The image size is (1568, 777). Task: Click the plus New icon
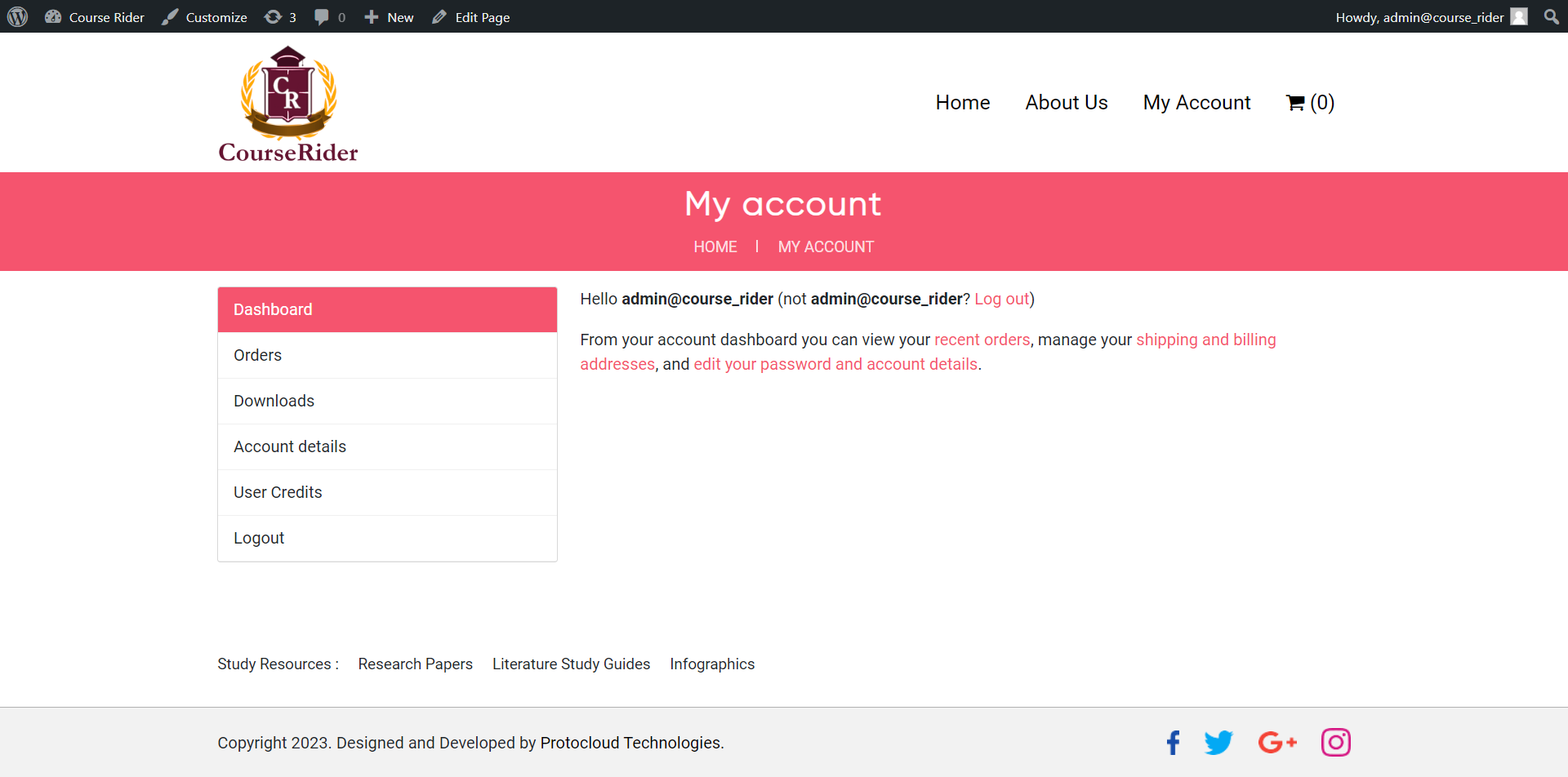tap(371, 16)
